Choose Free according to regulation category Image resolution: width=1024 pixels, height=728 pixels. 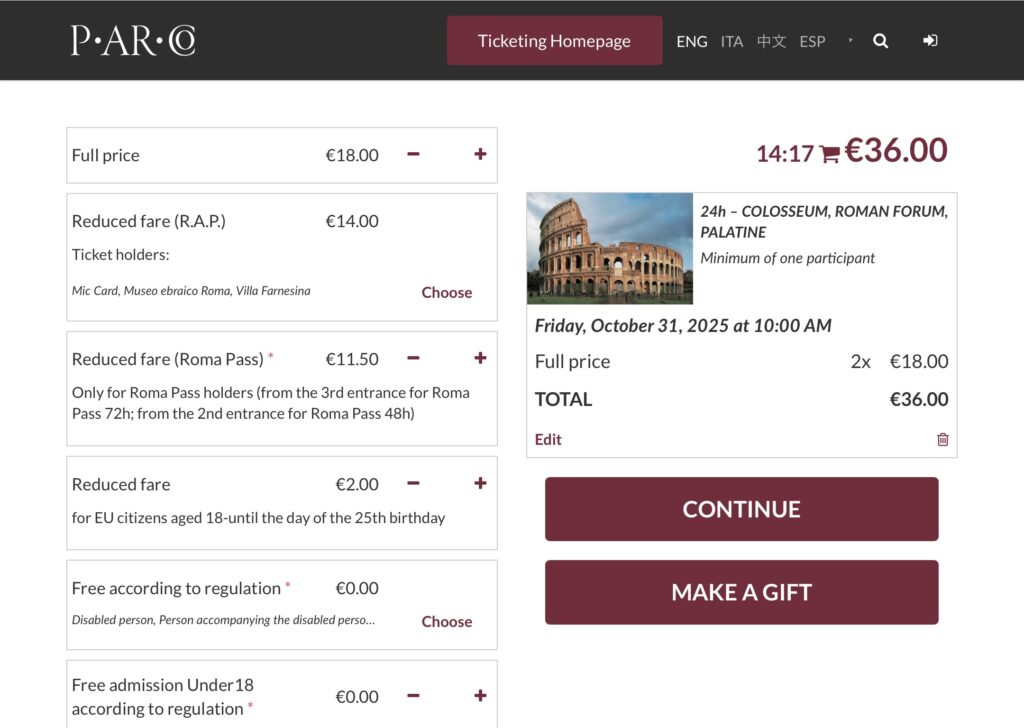[446, 621]
